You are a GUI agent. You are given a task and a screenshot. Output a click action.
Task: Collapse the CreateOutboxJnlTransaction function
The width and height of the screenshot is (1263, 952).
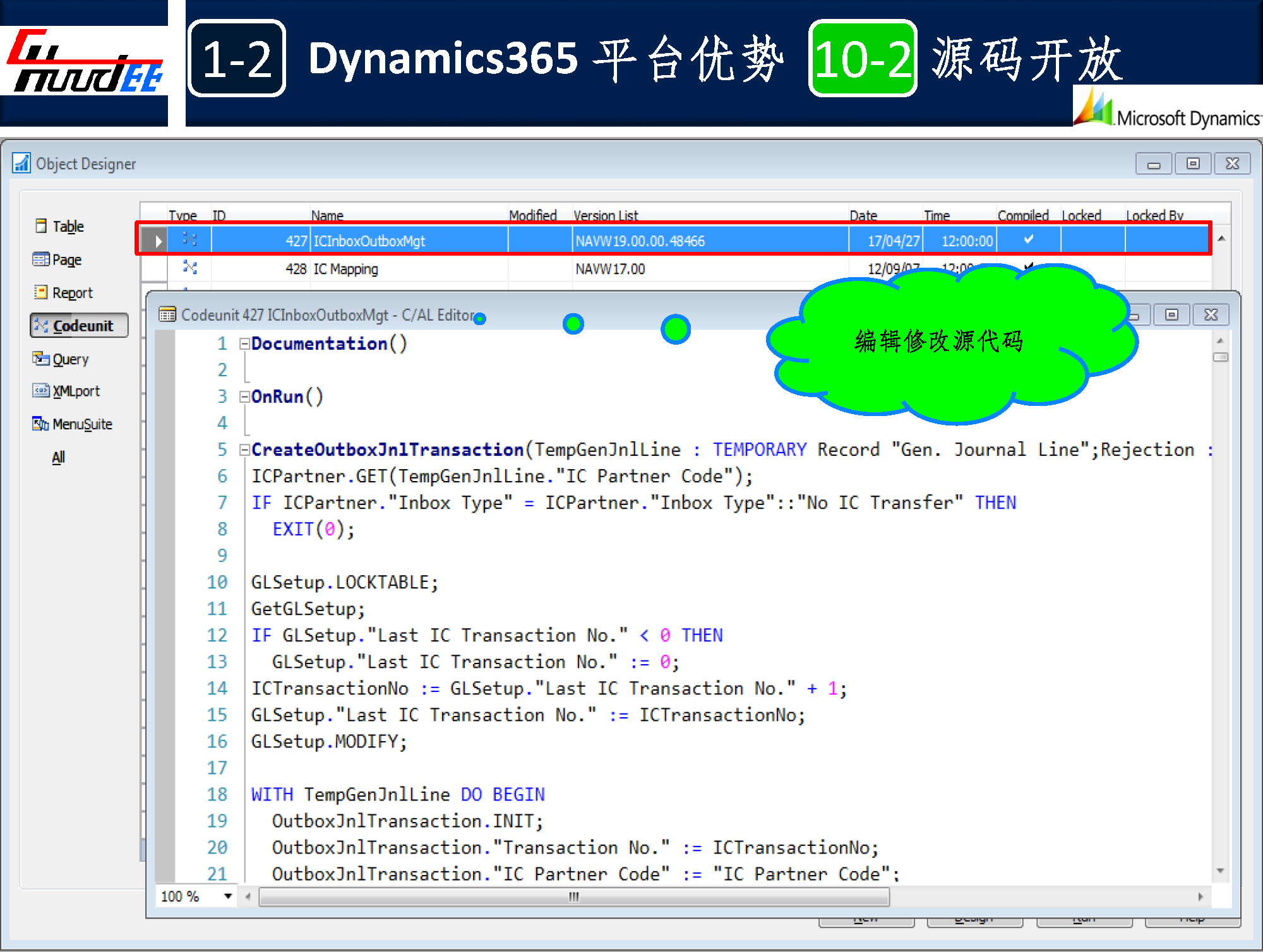coord(244,450)
